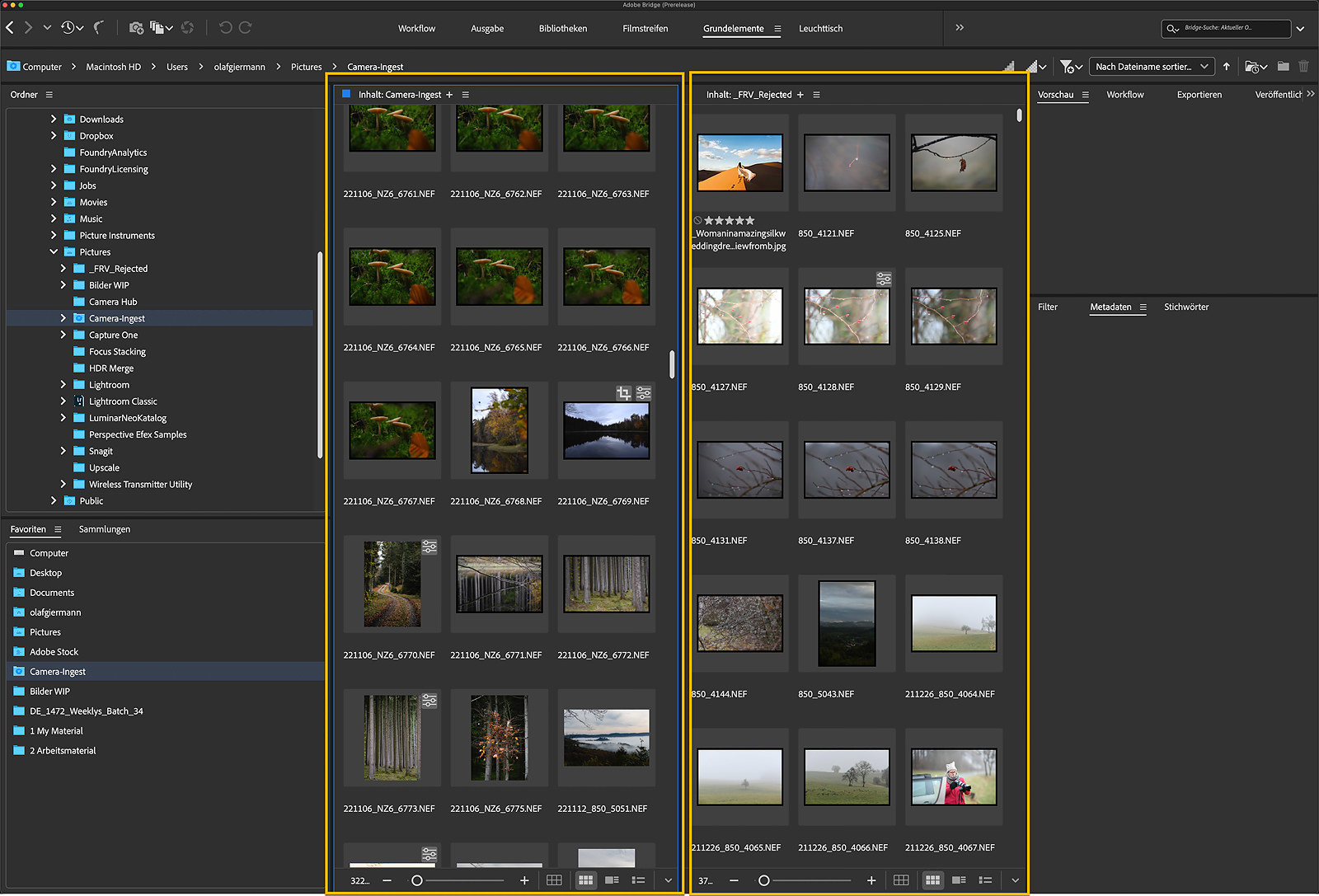Switch Camera-Ingest panel to details view
The width and height of the screenshot is (1319, 896).
coord(612,880)
